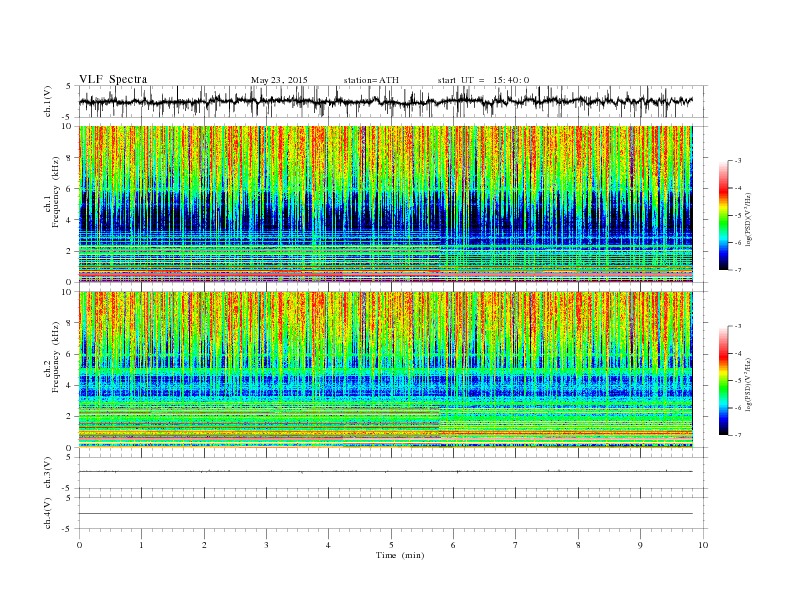
Task: Click the '-7' label on ch.2 colorbar
Action: pos(738,435)
